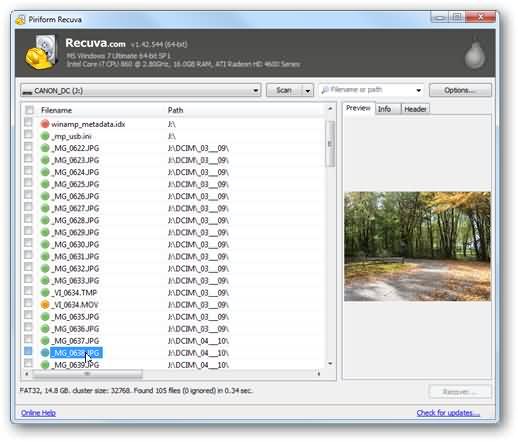Select the file _MG_0627.JPG
Screen dimensions: 518x442
77,208
